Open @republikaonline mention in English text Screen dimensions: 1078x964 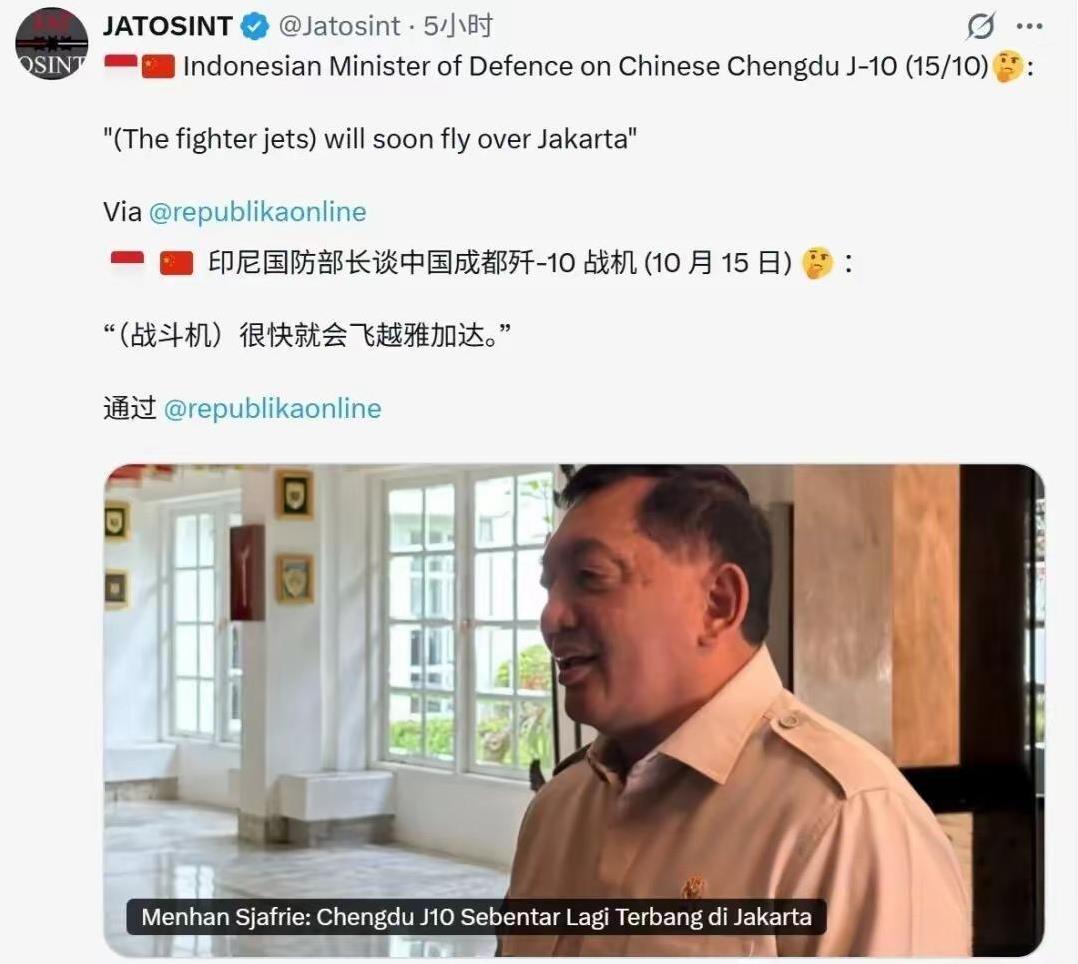[x=258, y=212]
